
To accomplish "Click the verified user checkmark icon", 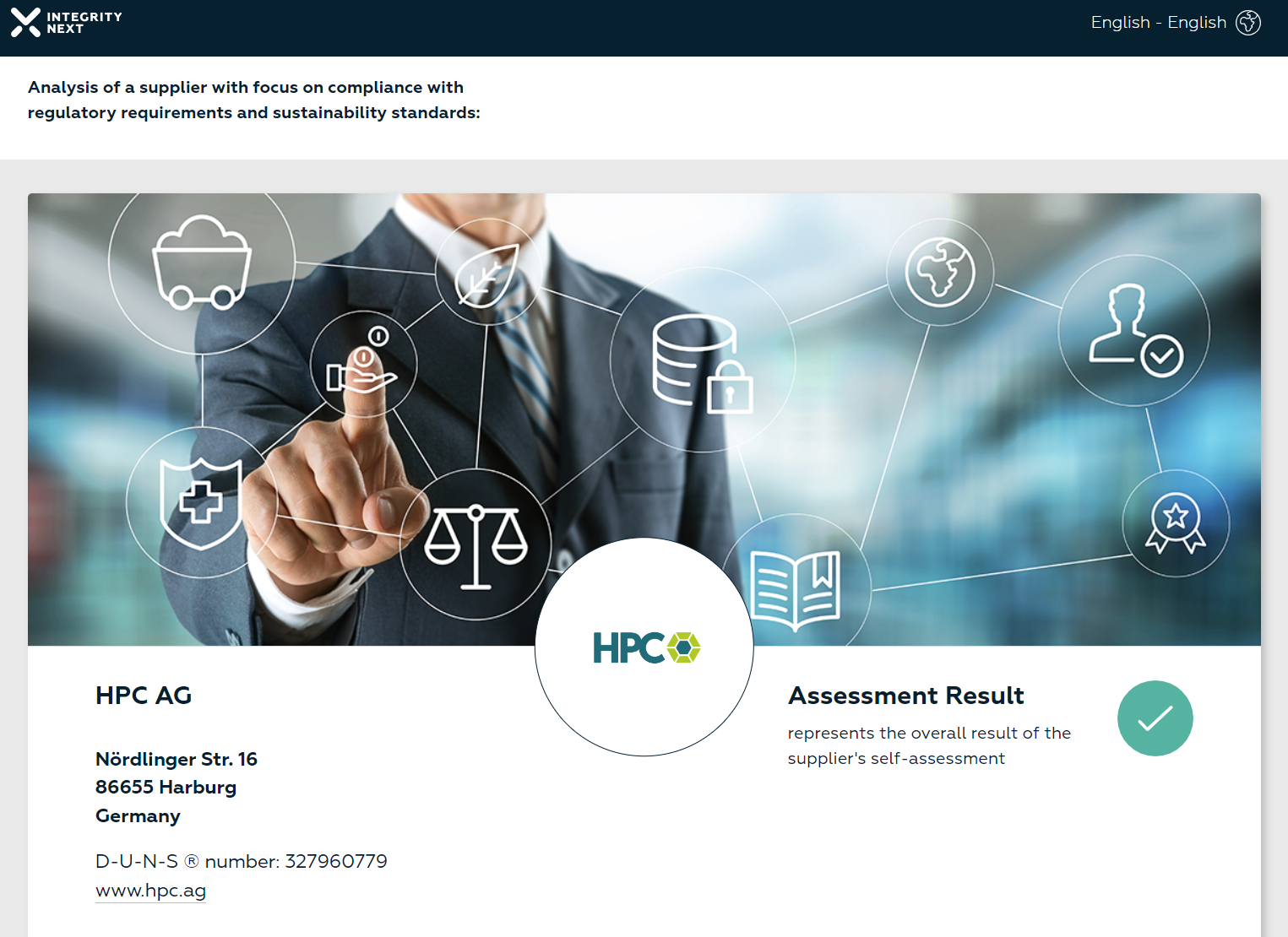I will pos(1133,331).
